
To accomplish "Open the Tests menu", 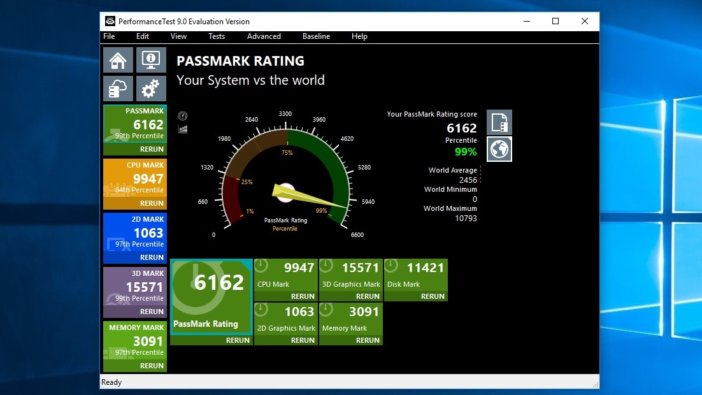I will [216, 36].
